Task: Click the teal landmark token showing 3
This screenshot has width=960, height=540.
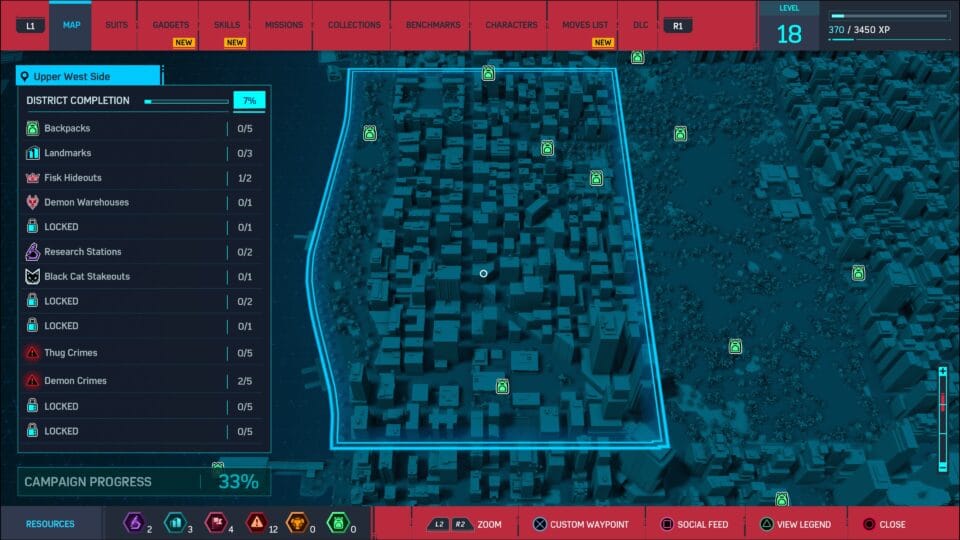Action: click(x=174, y=522)
